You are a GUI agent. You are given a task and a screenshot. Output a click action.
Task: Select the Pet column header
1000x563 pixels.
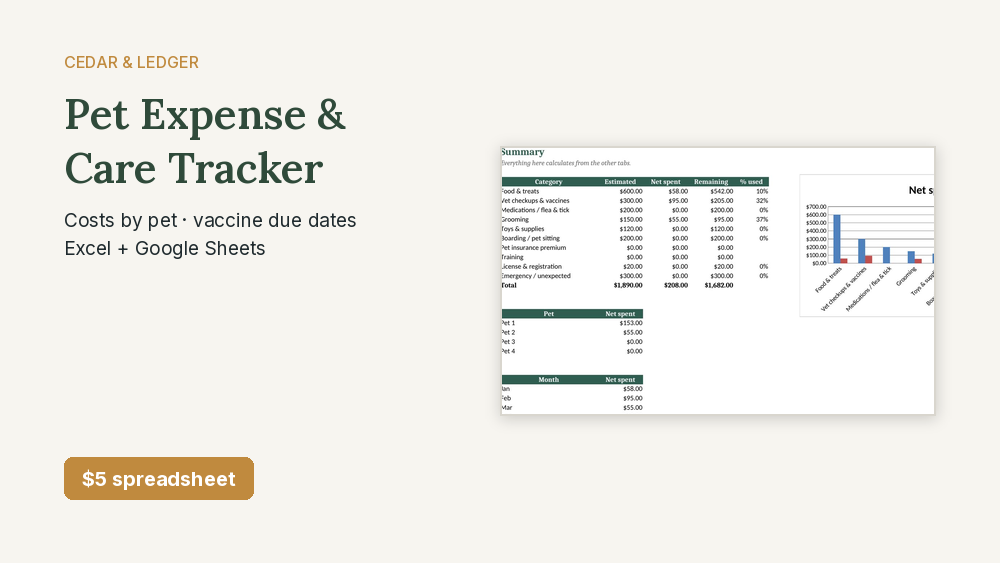tap(548, 314)
